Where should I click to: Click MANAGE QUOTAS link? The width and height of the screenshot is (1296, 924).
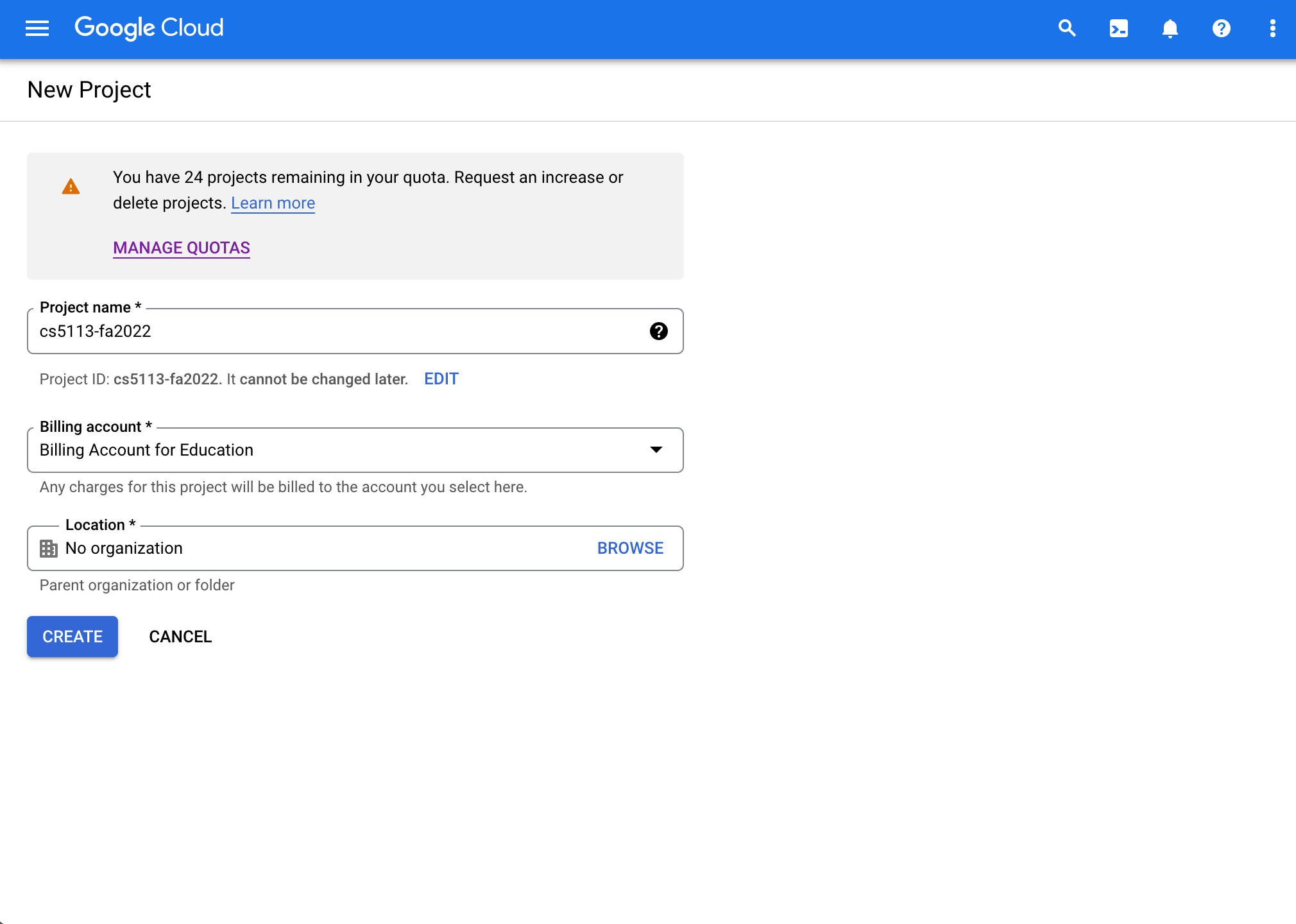click(x=181, y=247)
